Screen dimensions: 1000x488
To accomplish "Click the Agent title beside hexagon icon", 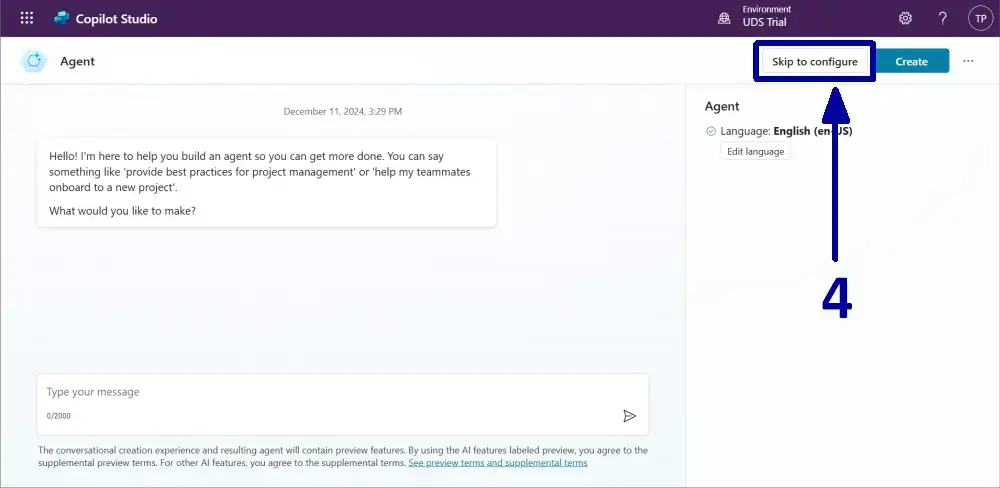I will coord(77,61).
